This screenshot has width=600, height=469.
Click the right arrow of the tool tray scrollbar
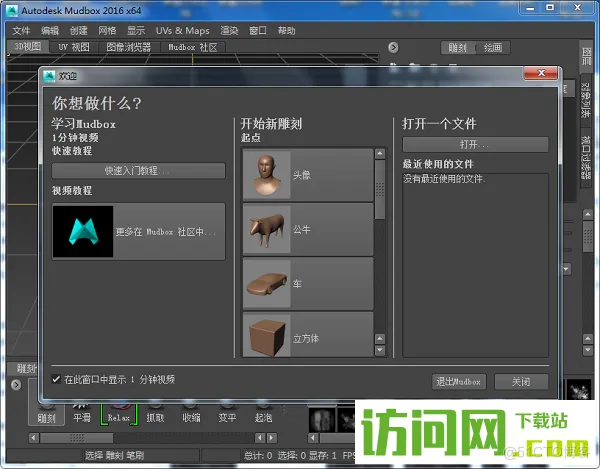click(x=271, y=438)
